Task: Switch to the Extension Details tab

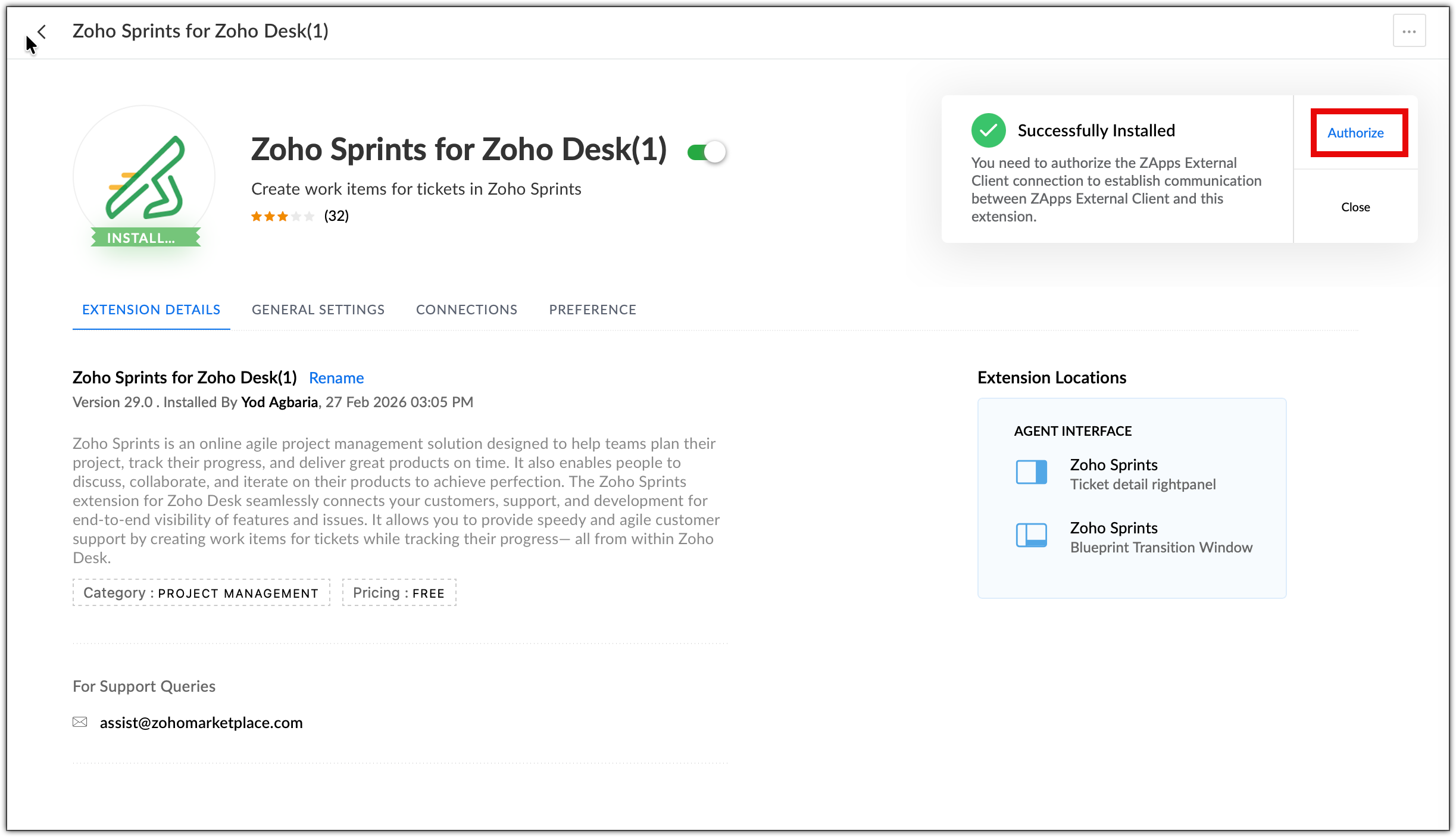Action: tap(151, 310)
